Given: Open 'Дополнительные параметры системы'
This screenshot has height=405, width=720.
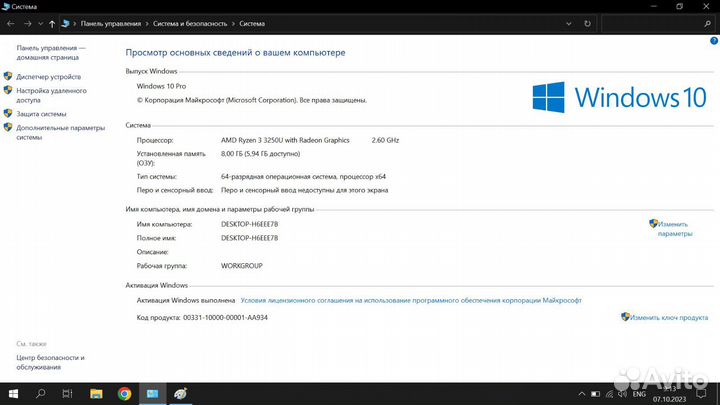Looking at the screenshot, I should click(61, 132).
